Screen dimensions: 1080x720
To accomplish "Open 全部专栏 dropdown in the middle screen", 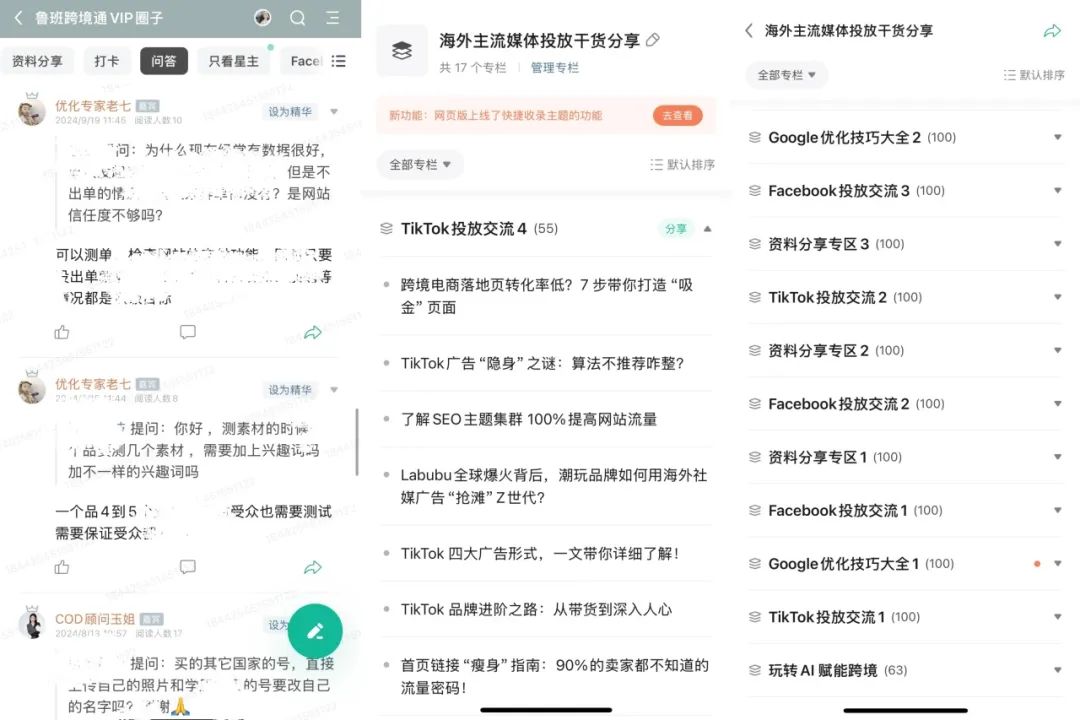I will tap(419, 165).
